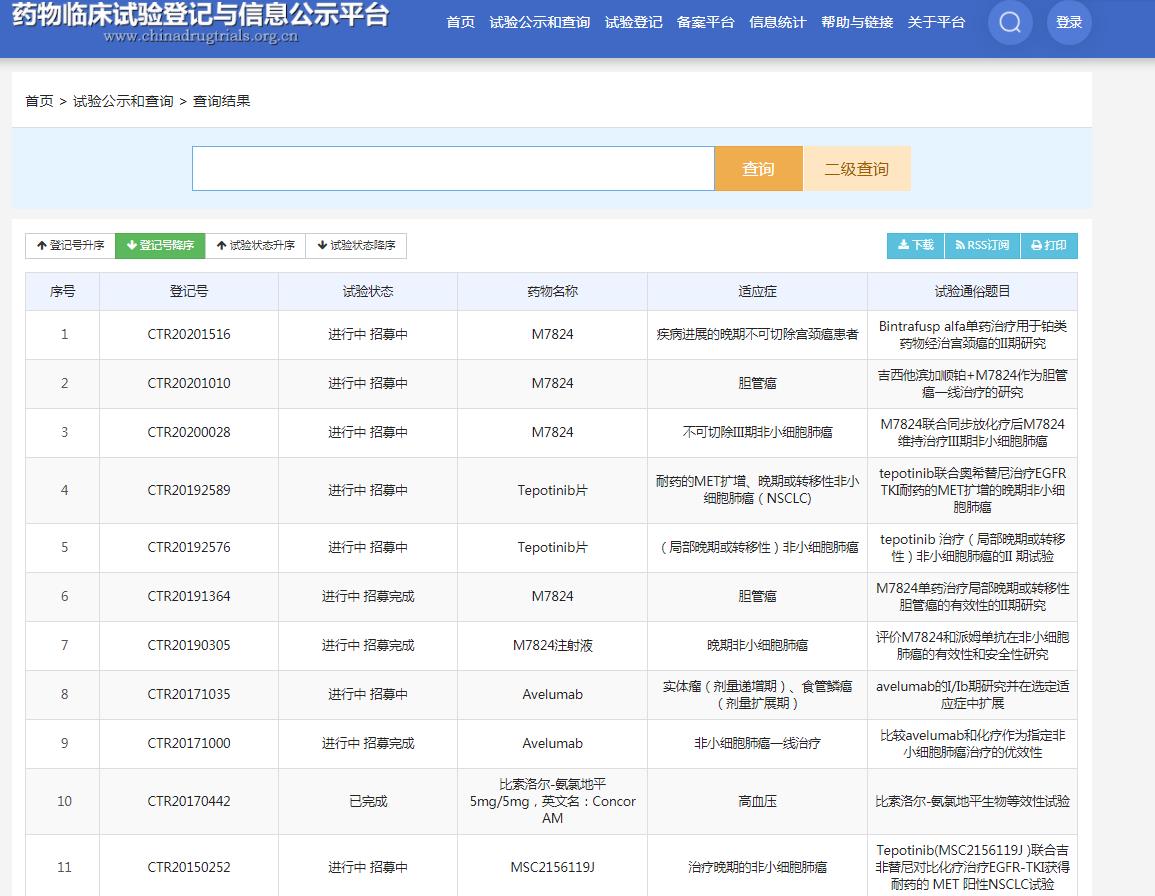
Task: Open 备案平台 in top navigation
Action: [x=706, y=22]
